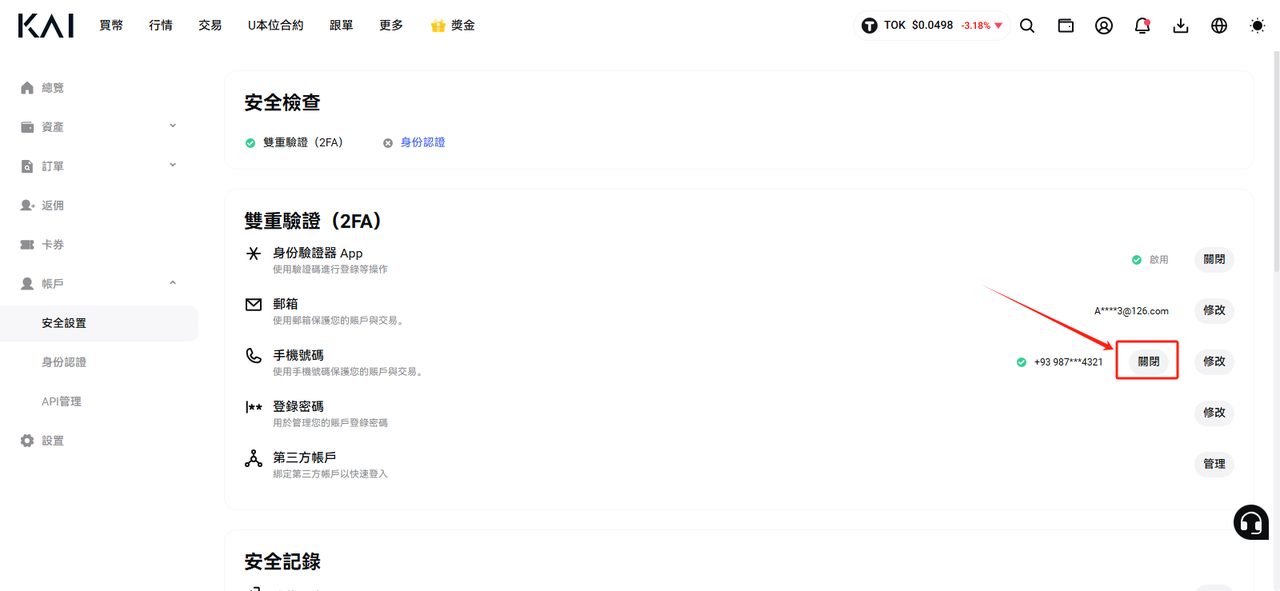Expand the 訂單 sidebar chevron

173,165
